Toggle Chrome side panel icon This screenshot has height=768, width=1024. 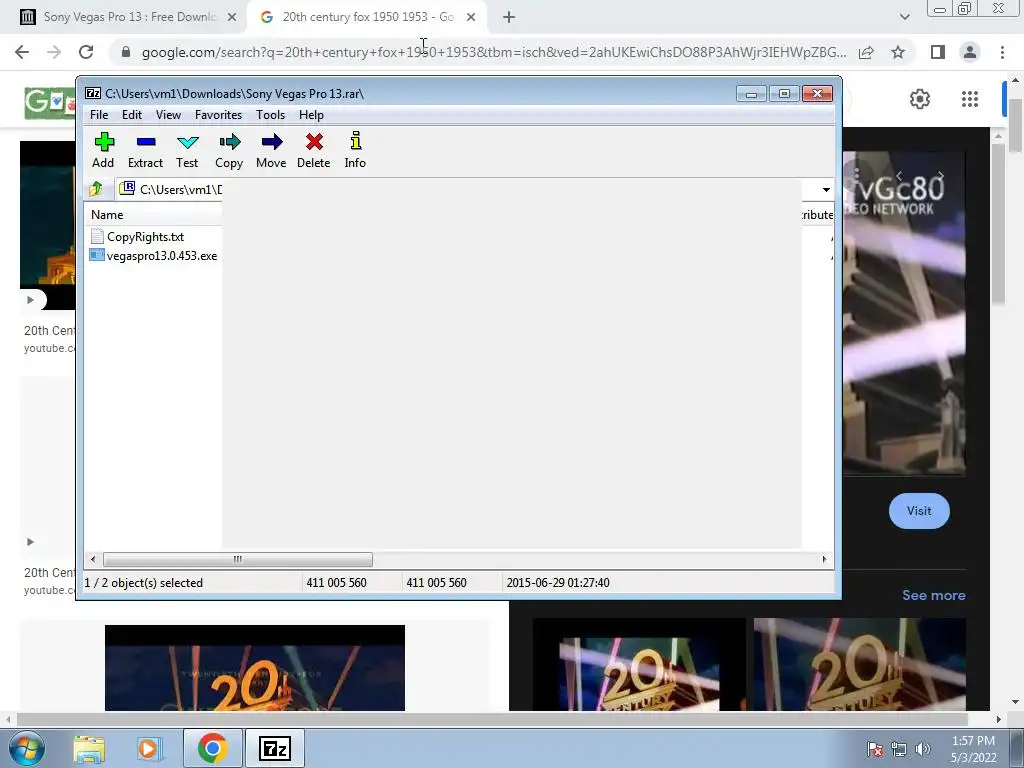(x=938, y=52)
